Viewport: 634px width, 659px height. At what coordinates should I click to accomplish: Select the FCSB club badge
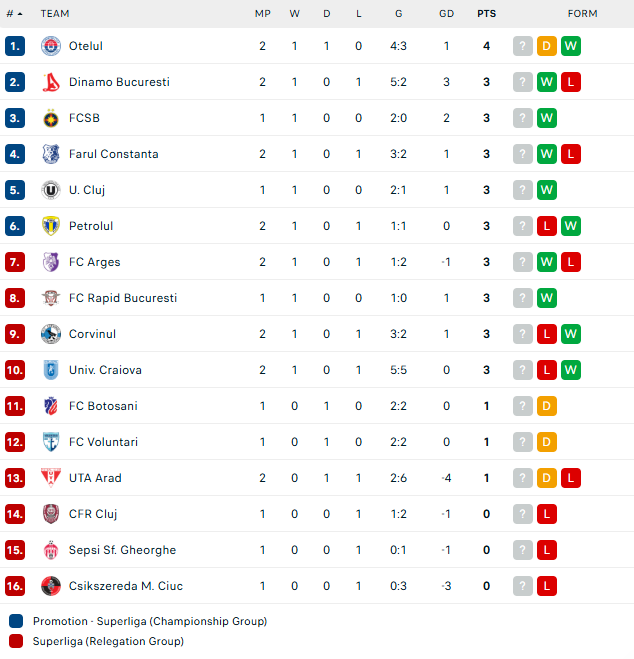[51, 118]
